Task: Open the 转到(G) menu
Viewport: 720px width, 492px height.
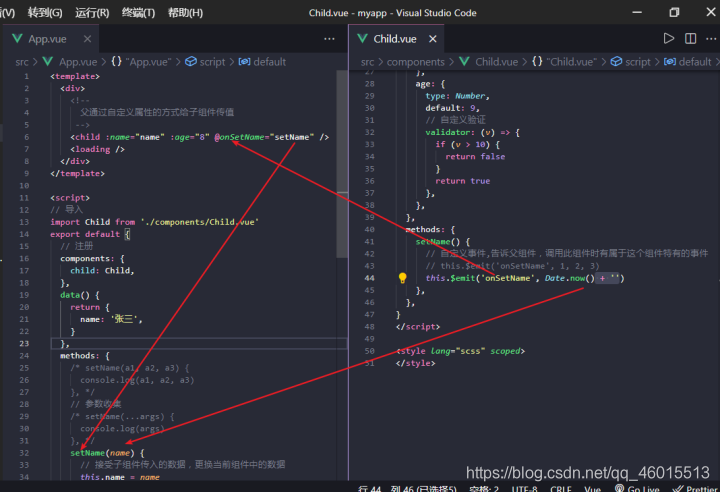Action: click(x=45, y=13)
